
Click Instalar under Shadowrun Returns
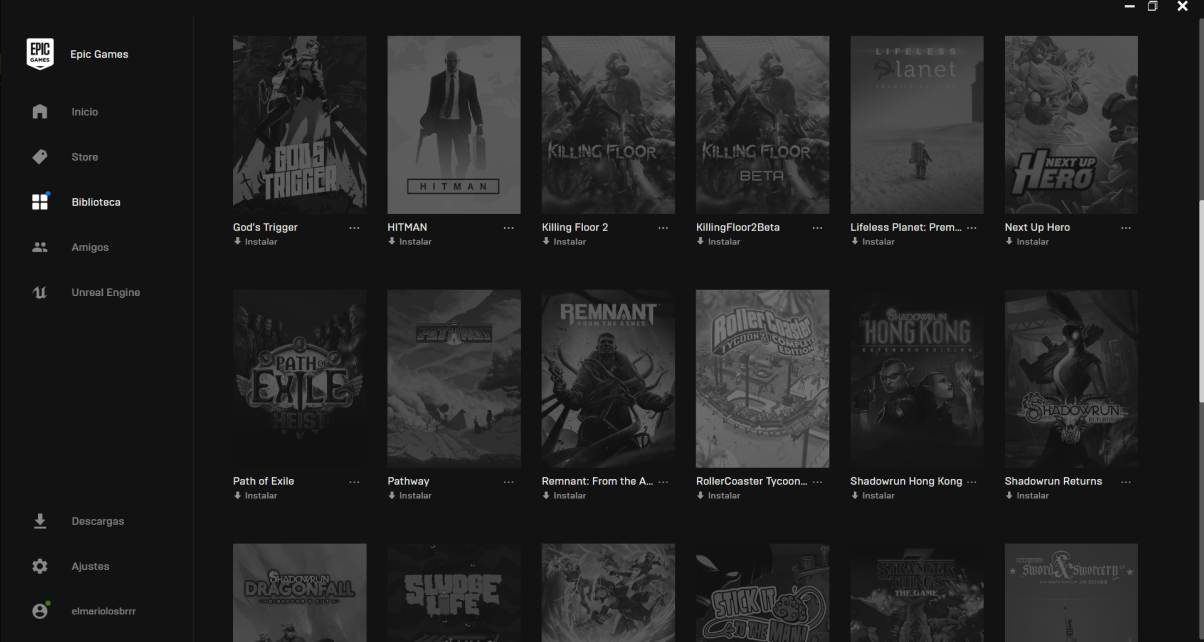pos(1027,496)
